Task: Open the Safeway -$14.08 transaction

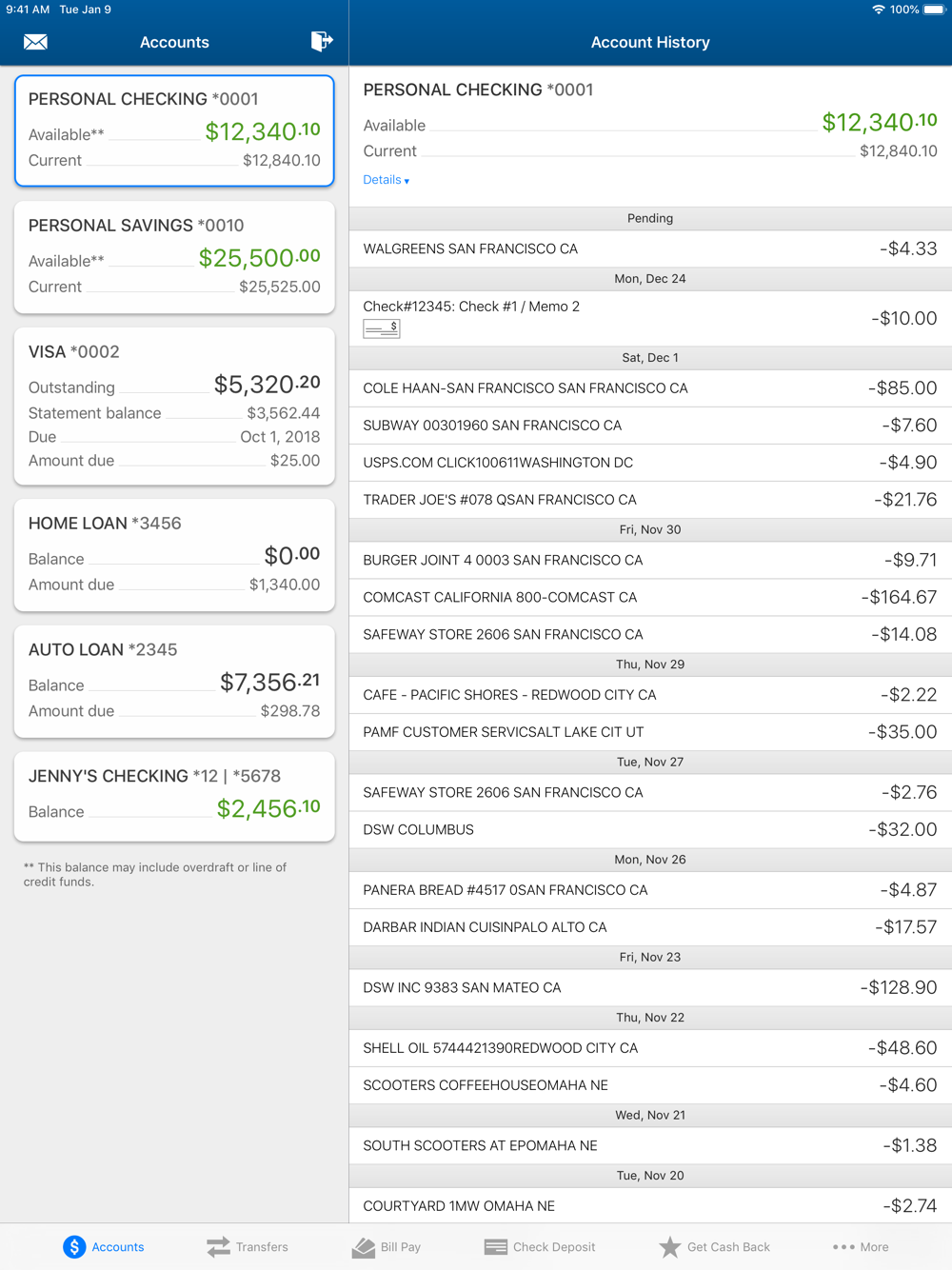Action: 650,634
